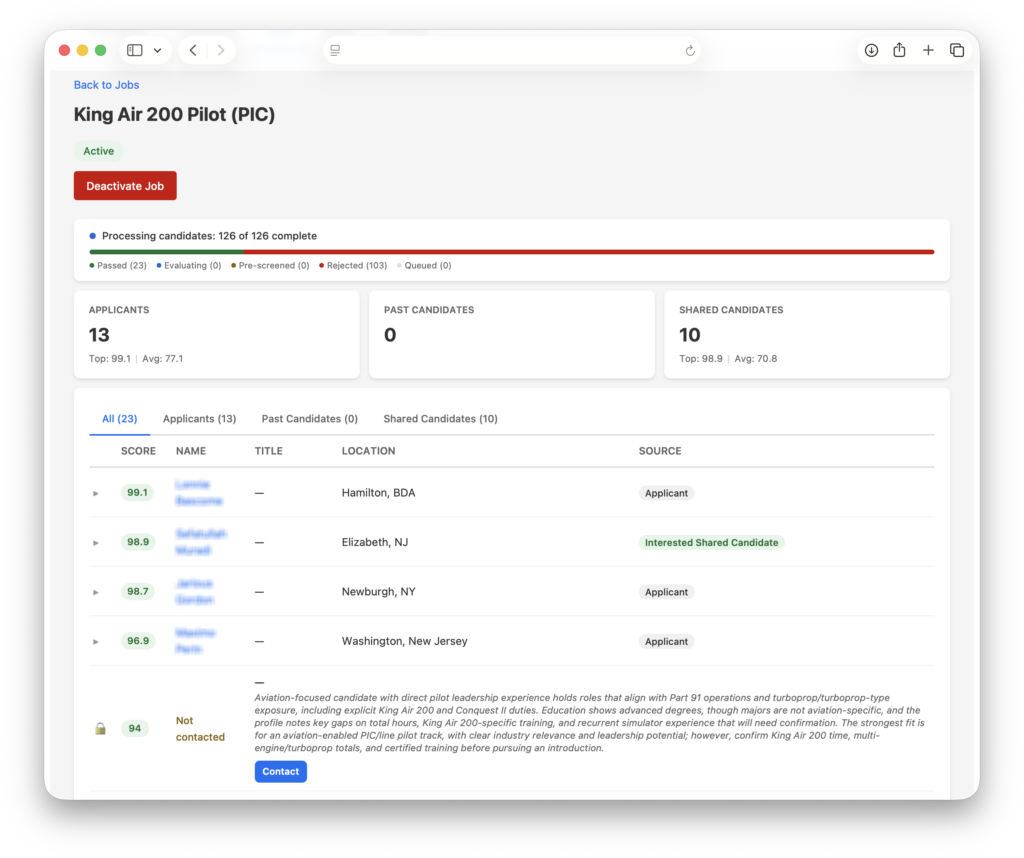
Task: Switch to Past Candidates (0) tab
Action: pos(310,419)
